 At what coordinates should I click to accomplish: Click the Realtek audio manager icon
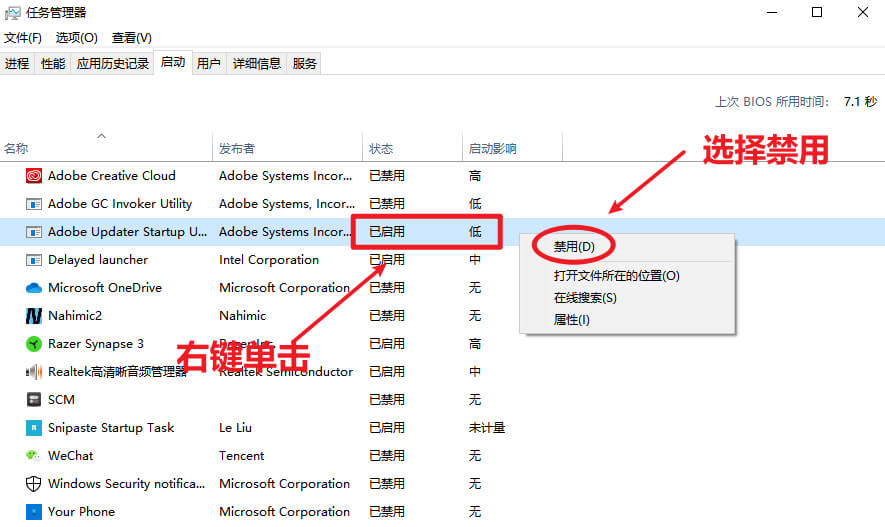33,372
